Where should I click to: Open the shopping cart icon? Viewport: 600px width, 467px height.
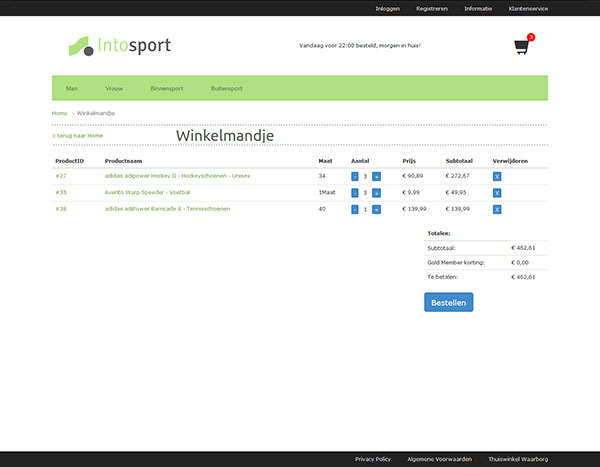coord(521,46)
